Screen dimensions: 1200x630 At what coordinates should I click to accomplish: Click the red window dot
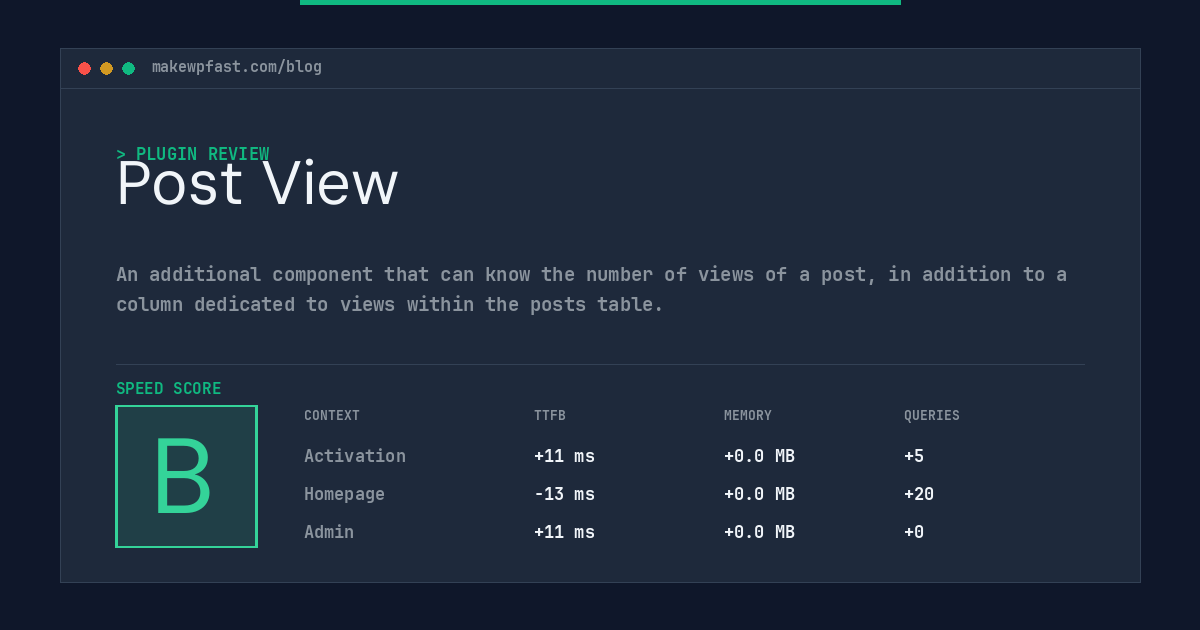(x=84, y=68)
